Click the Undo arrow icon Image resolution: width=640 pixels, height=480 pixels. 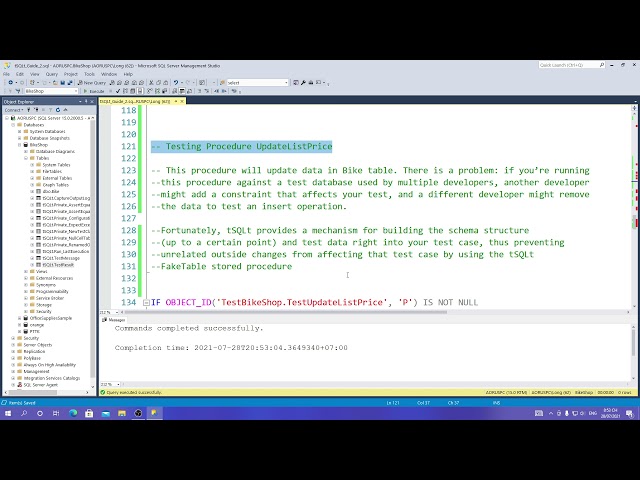[176, 82]
